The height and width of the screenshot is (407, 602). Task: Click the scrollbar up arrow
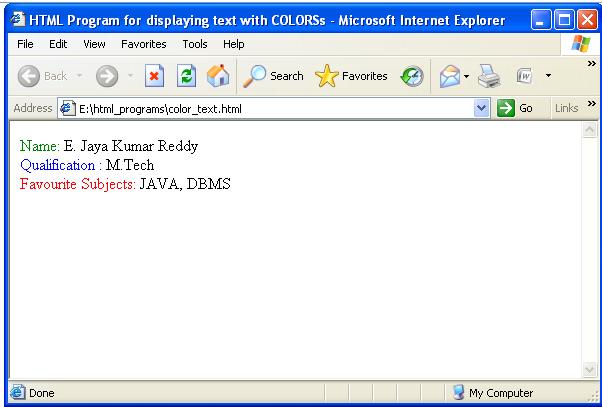coord(589,130)
